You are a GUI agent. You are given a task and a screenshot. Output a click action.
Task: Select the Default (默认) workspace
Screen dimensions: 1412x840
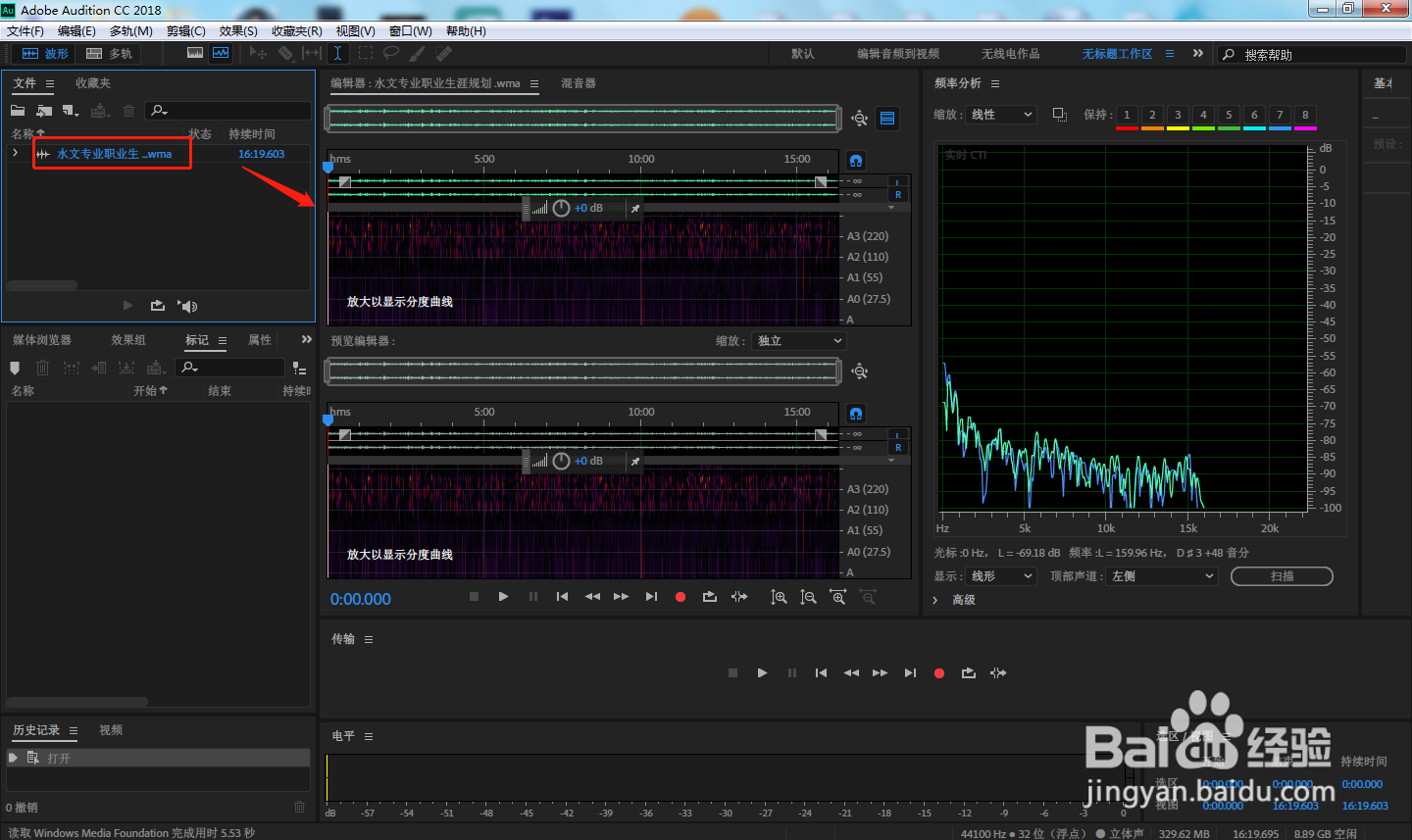tap(803, 54)
